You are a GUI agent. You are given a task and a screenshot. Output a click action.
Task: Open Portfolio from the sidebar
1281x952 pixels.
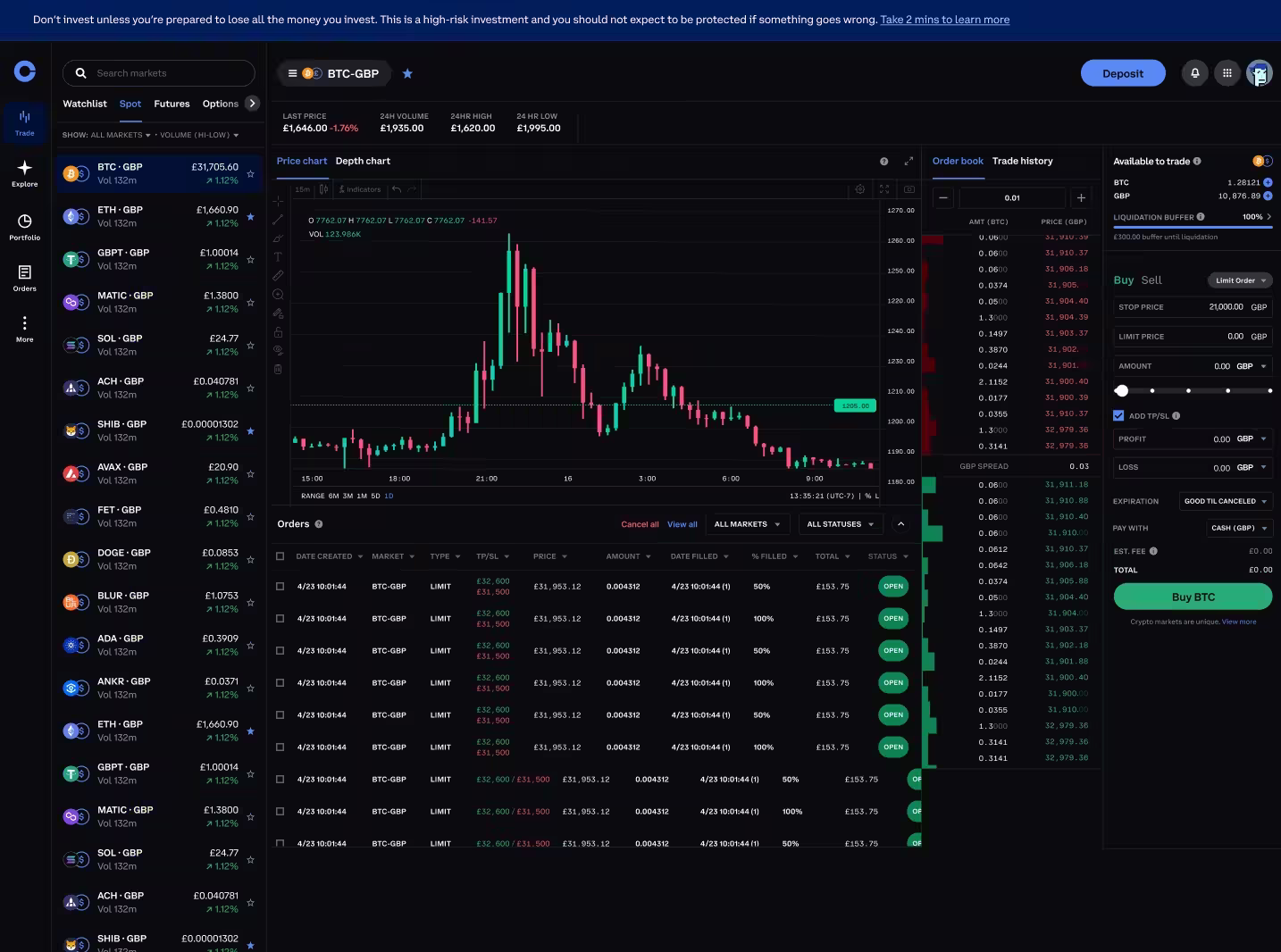click(x=25, y=227)
